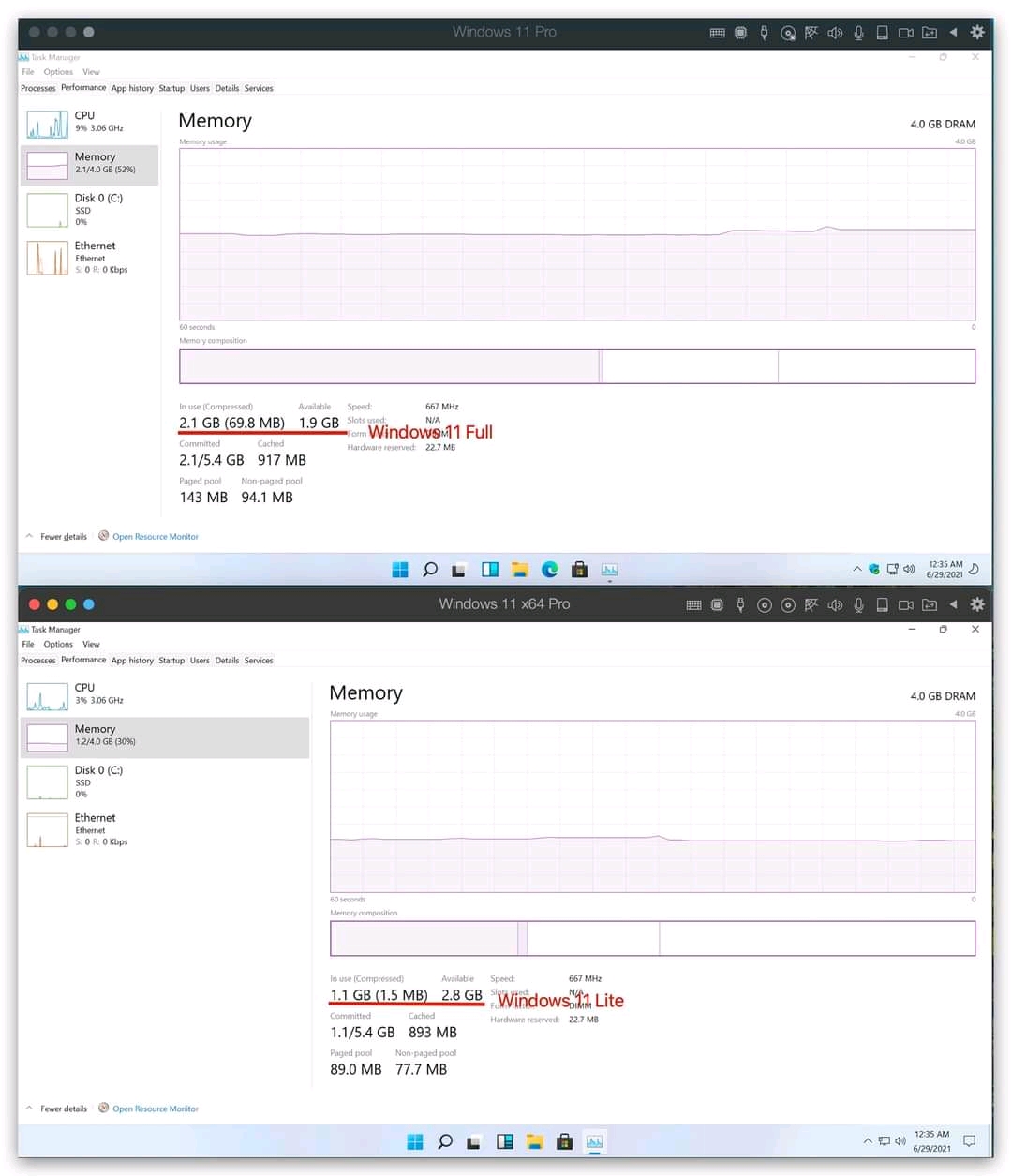
Task: Open Start menu in Windows 11 Pro taskbar
Action: click(x=400, y=570)
